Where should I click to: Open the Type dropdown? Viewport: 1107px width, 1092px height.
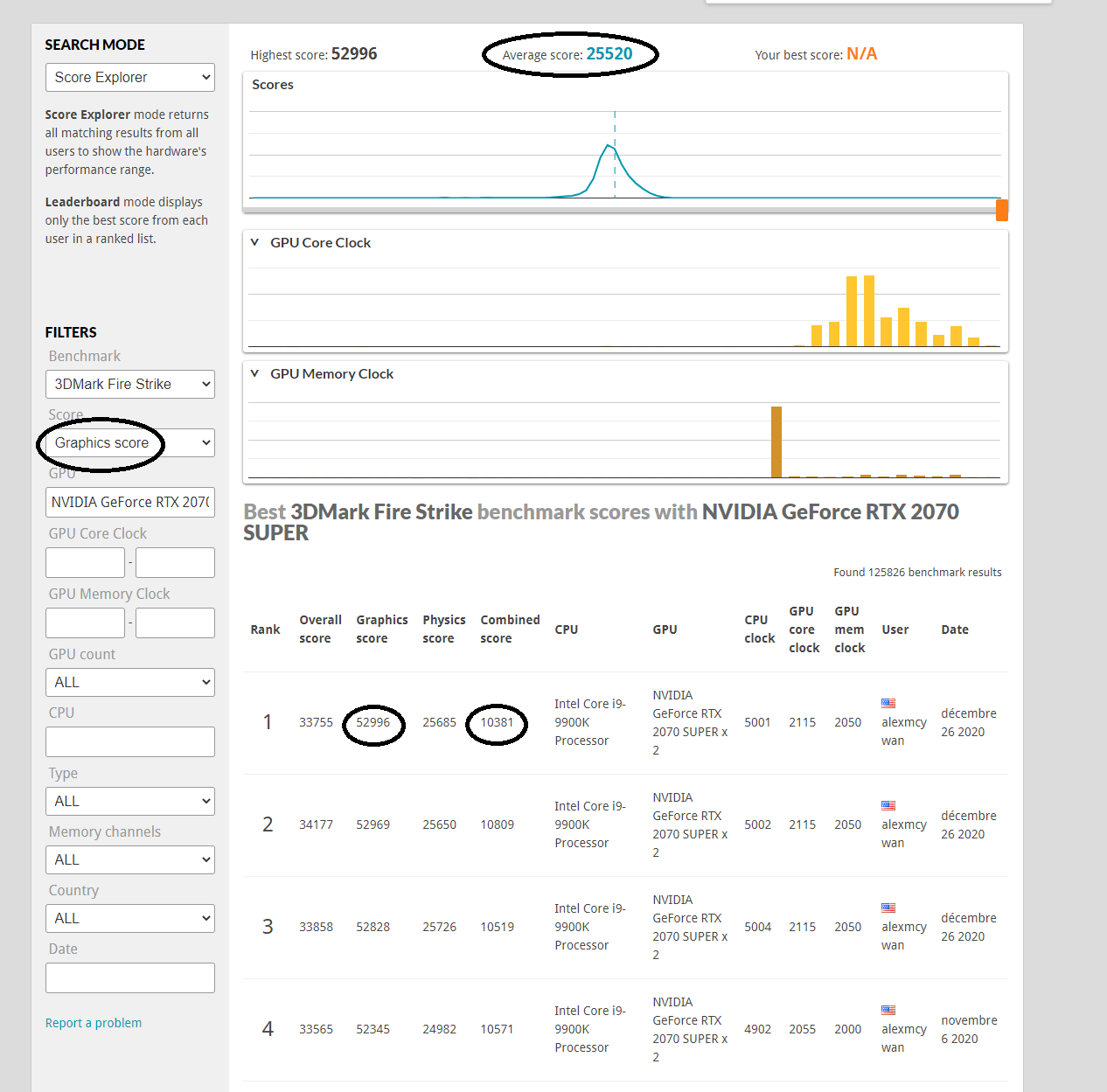tap(129, 801)
